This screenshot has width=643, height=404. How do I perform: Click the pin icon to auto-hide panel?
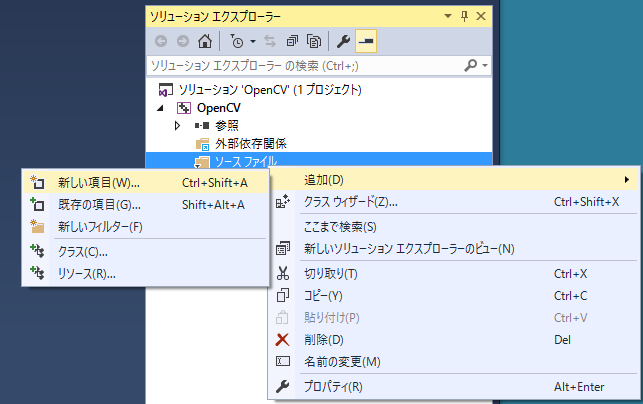pyautogui.click(x=463, y=16)
